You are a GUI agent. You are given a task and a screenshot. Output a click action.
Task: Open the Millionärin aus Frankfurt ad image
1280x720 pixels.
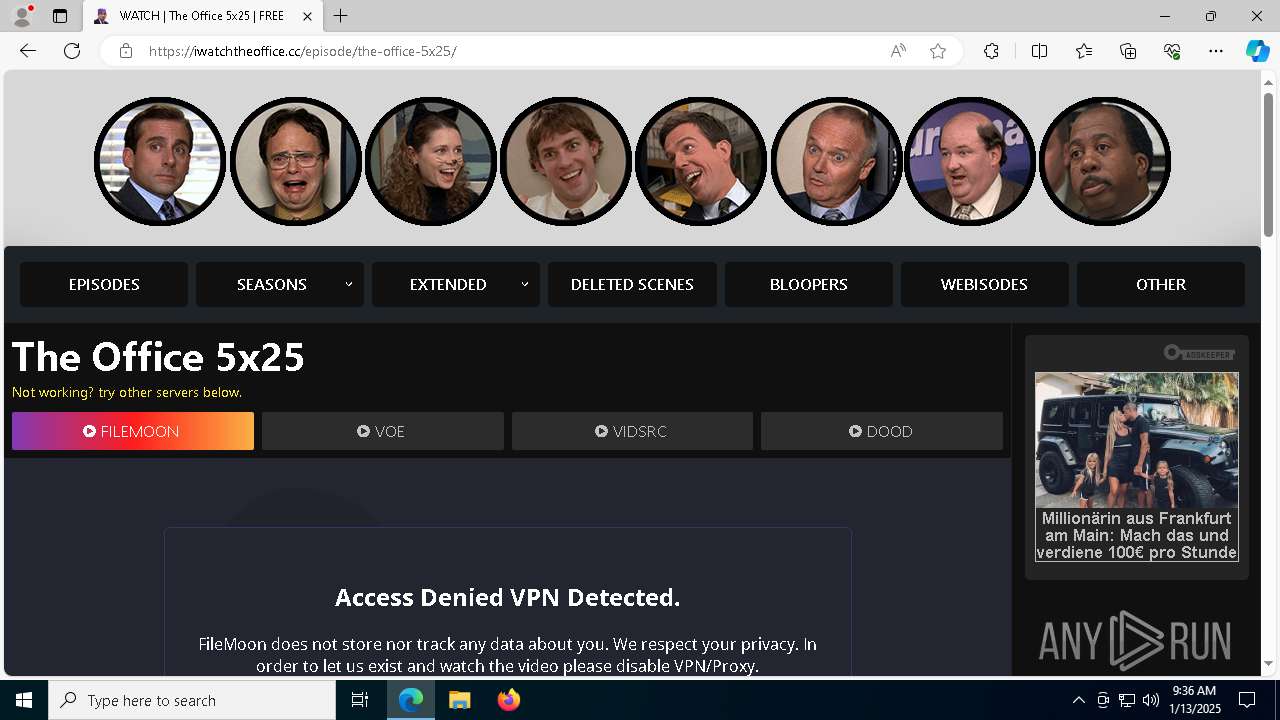point(1137,440)
